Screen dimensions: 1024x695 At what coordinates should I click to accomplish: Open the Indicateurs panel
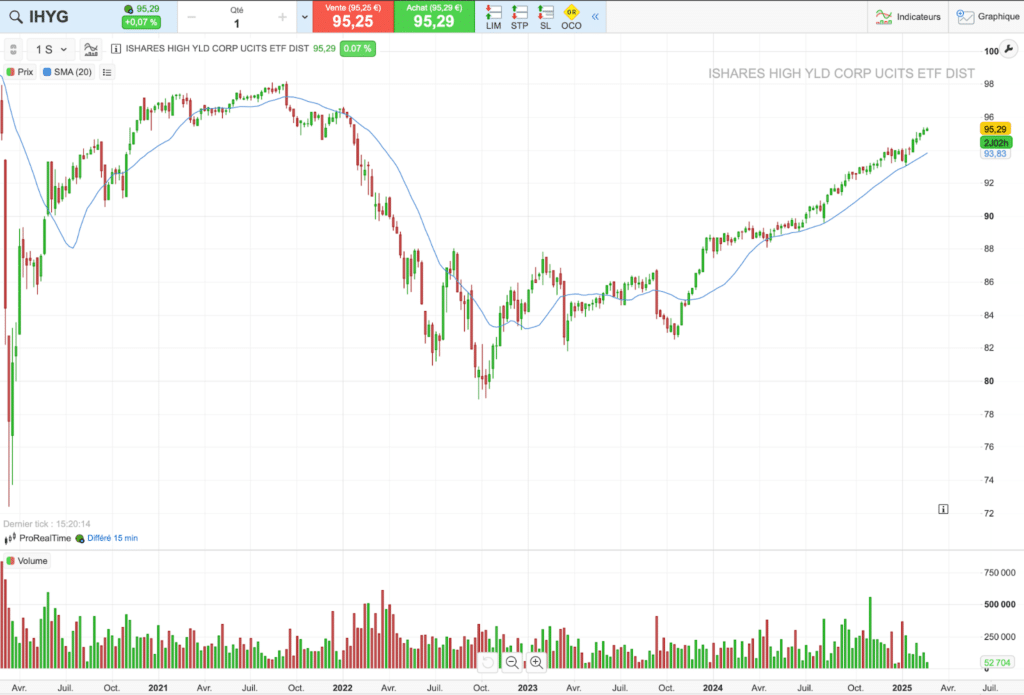[908, 17]
